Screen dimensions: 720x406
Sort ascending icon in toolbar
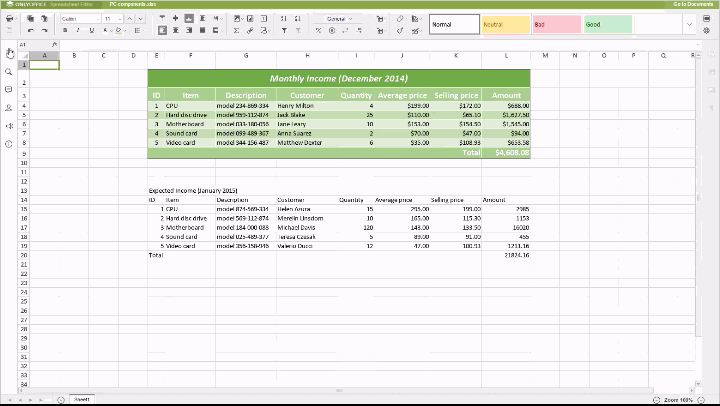tap(284, 19)
